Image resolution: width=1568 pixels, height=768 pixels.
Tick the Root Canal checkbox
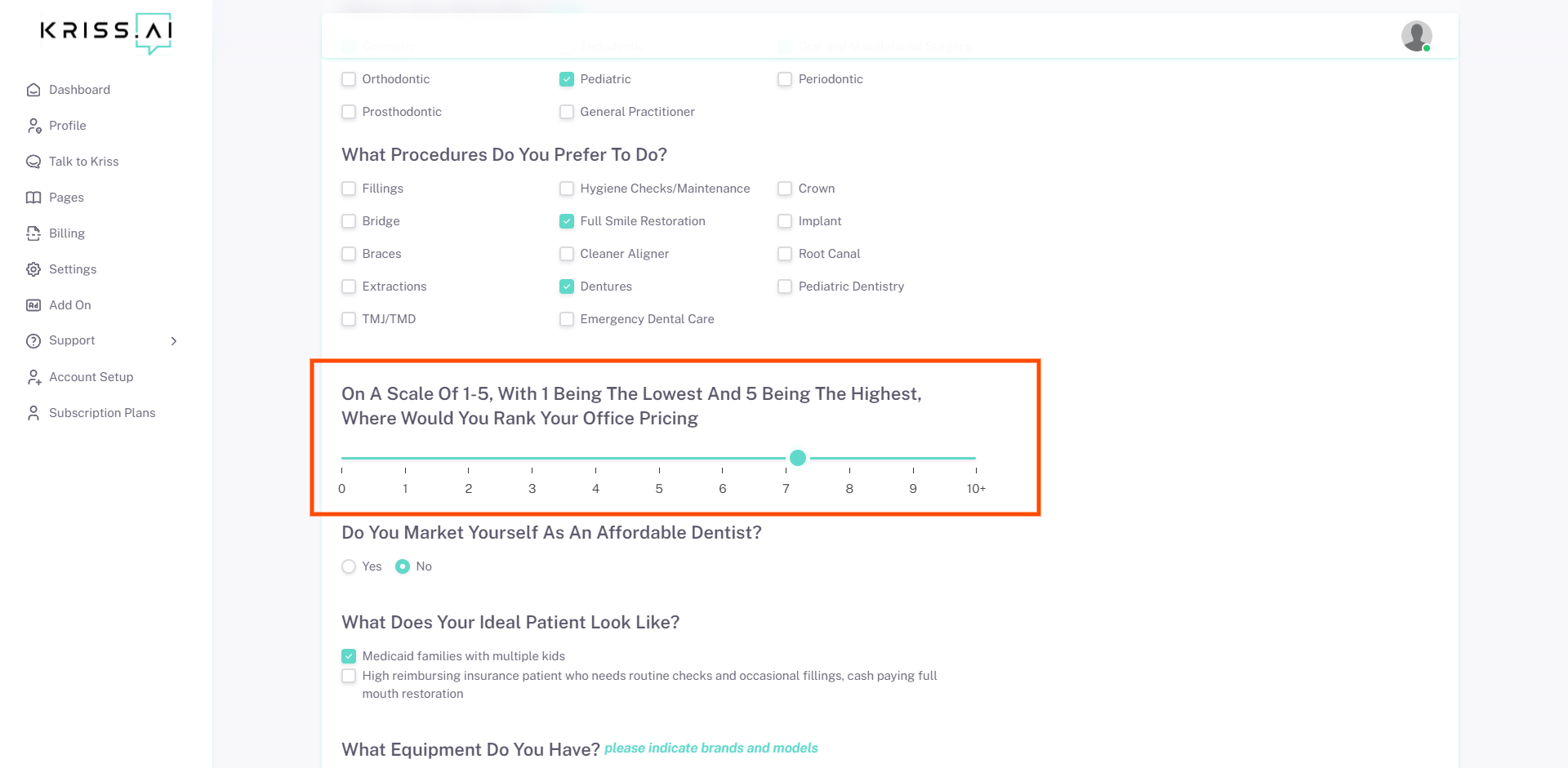(785, 254)
